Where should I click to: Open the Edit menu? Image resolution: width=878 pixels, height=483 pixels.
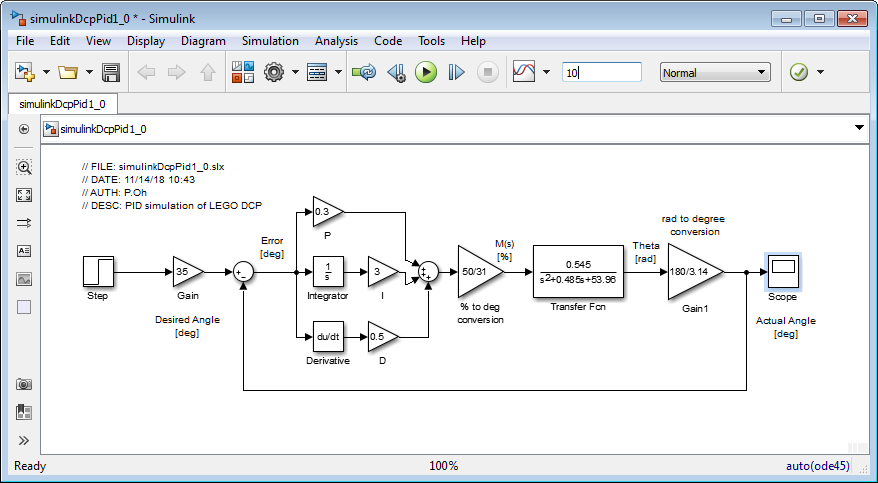click(x=60, y=41)
